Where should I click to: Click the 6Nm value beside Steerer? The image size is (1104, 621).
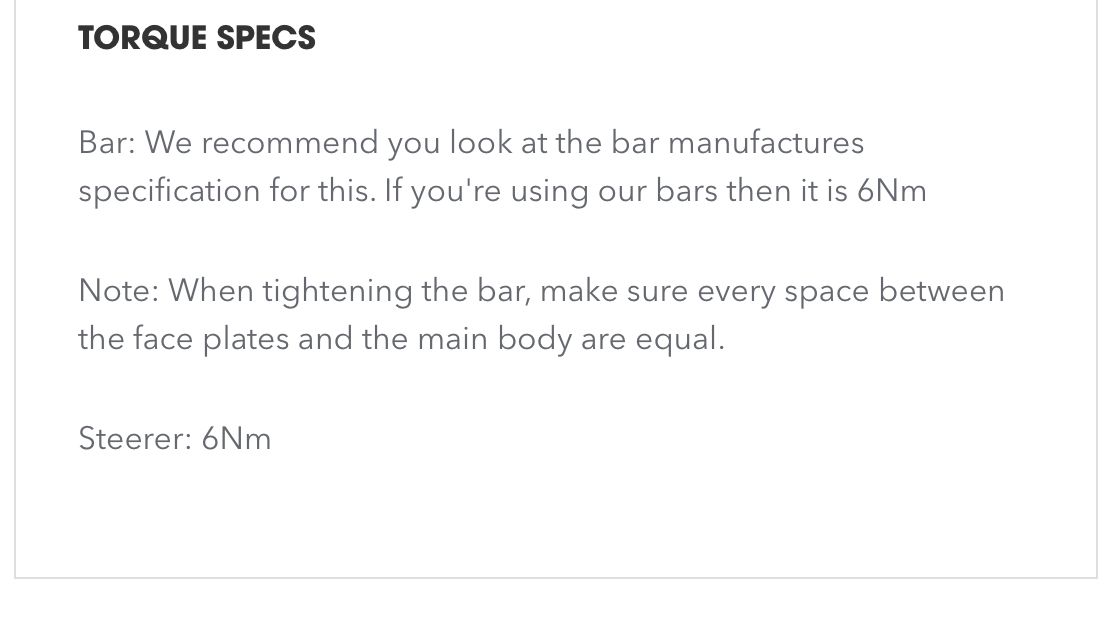tap(236, 439)
